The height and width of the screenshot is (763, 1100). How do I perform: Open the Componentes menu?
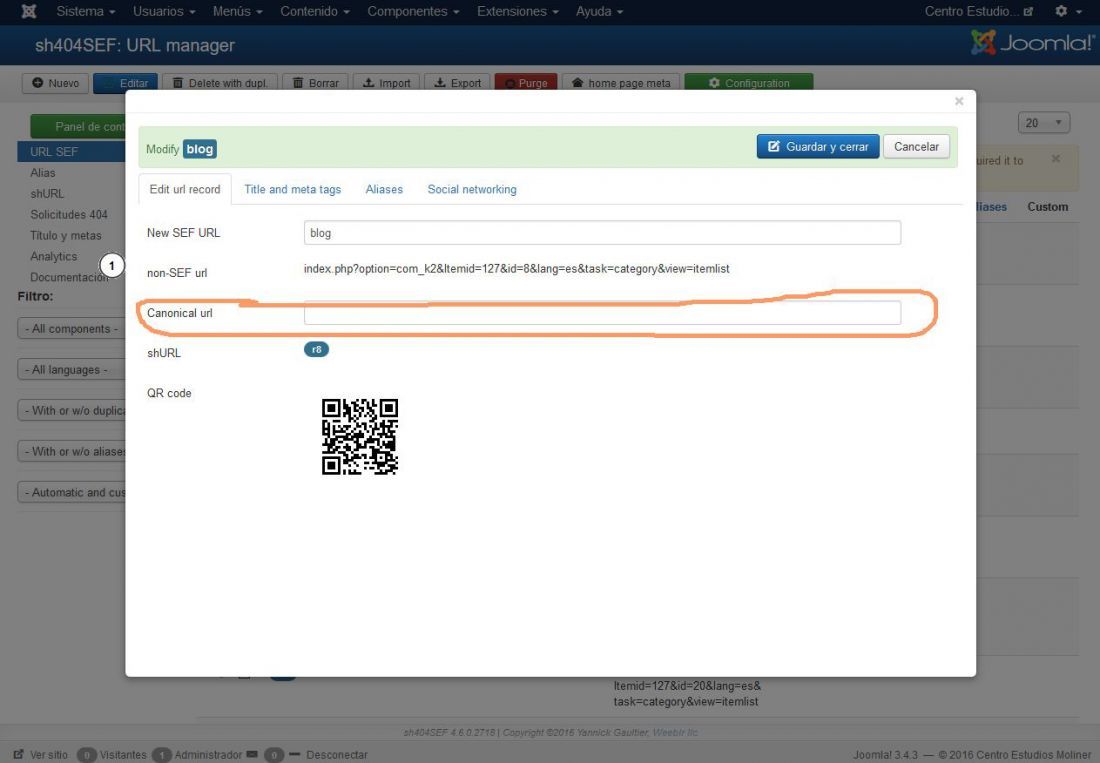coord(413,11)
